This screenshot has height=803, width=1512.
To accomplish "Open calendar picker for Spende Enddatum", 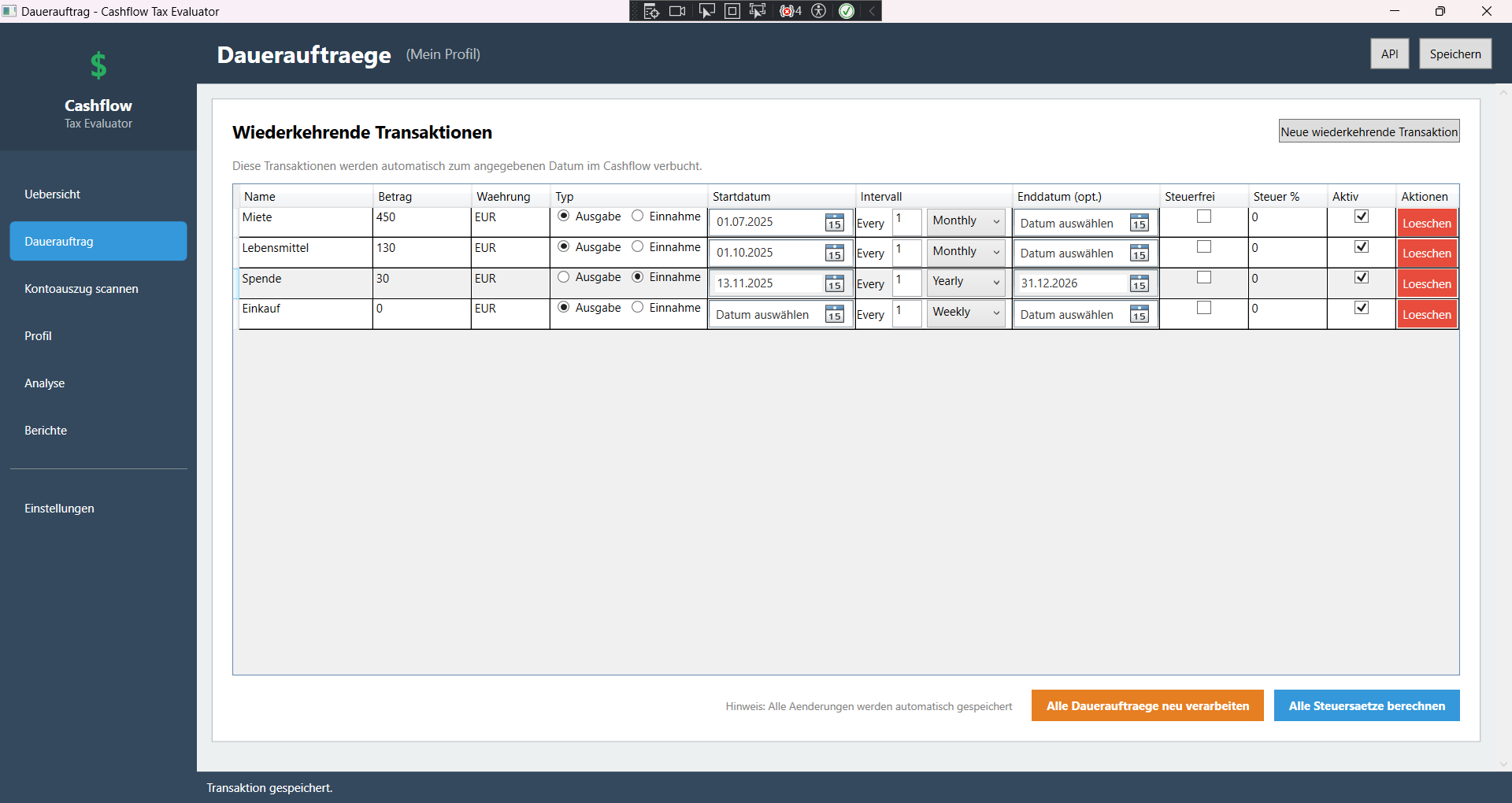I will click(x=1139, y=283).
